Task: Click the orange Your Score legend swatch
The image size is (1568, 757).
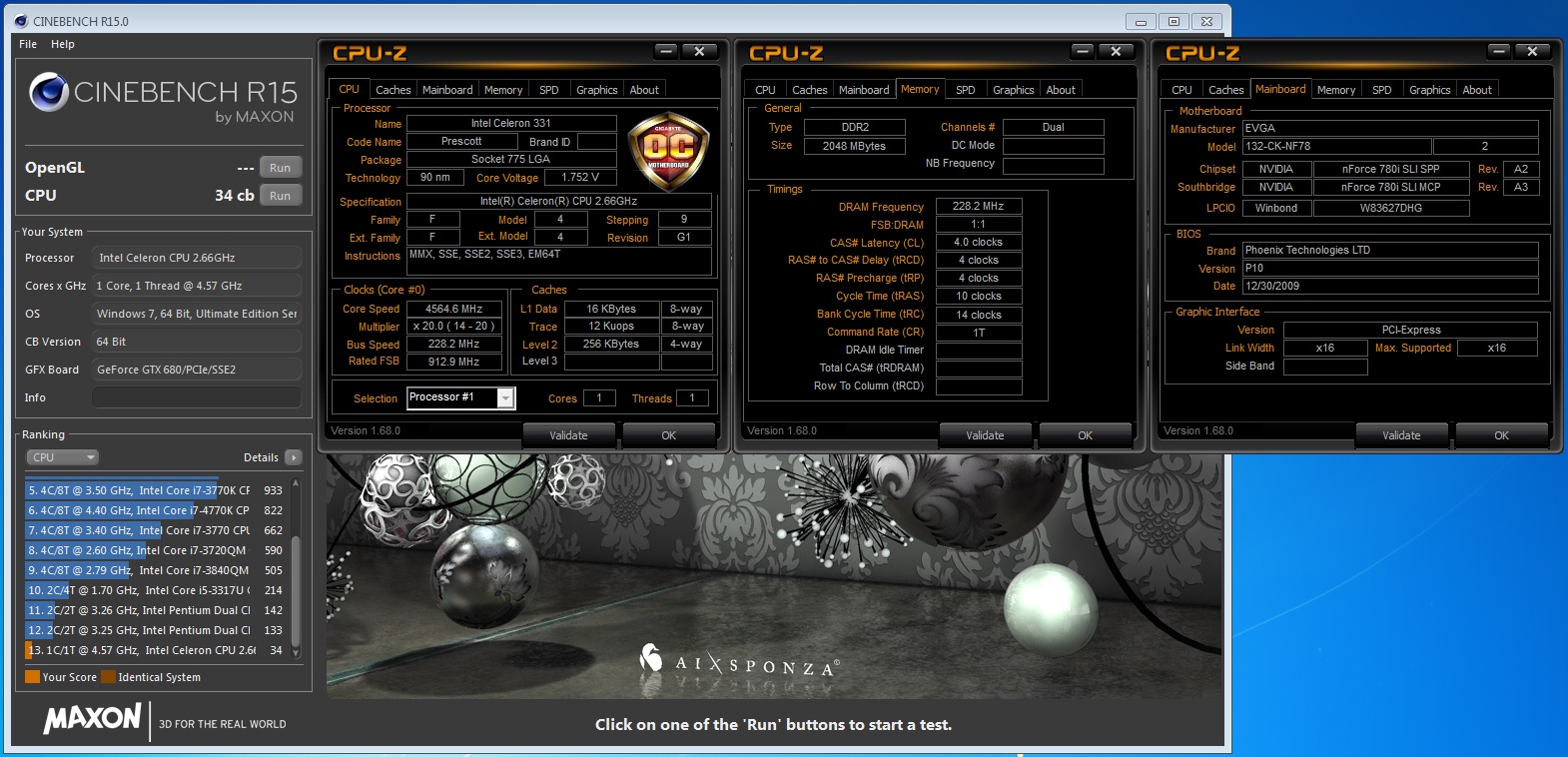Action: (32, 676)
